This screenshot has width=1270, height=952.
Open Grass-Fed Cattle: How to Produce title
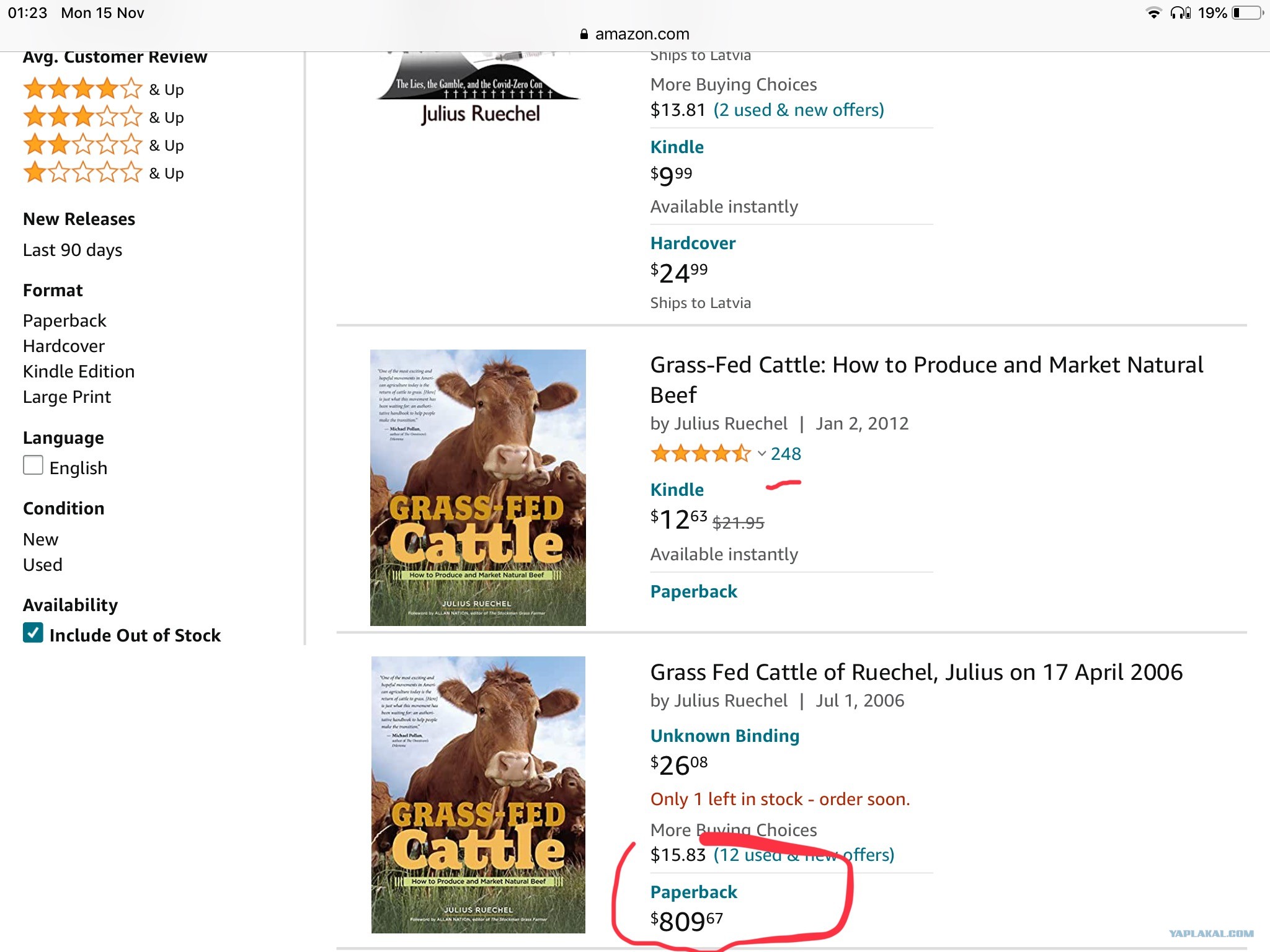pos(926,379)
